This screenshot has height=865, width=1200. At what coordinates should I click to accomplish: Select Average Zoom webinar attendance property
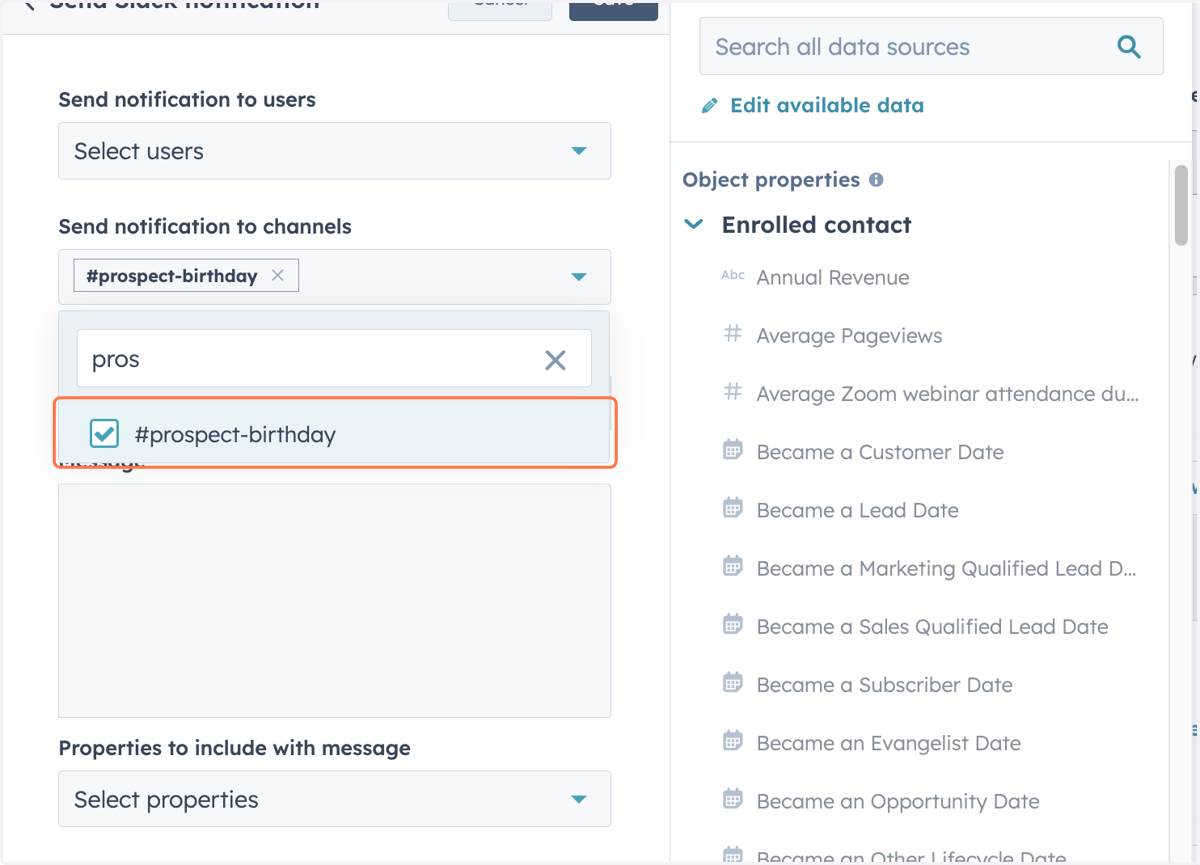pyautogui.click(x=947, y=394)
